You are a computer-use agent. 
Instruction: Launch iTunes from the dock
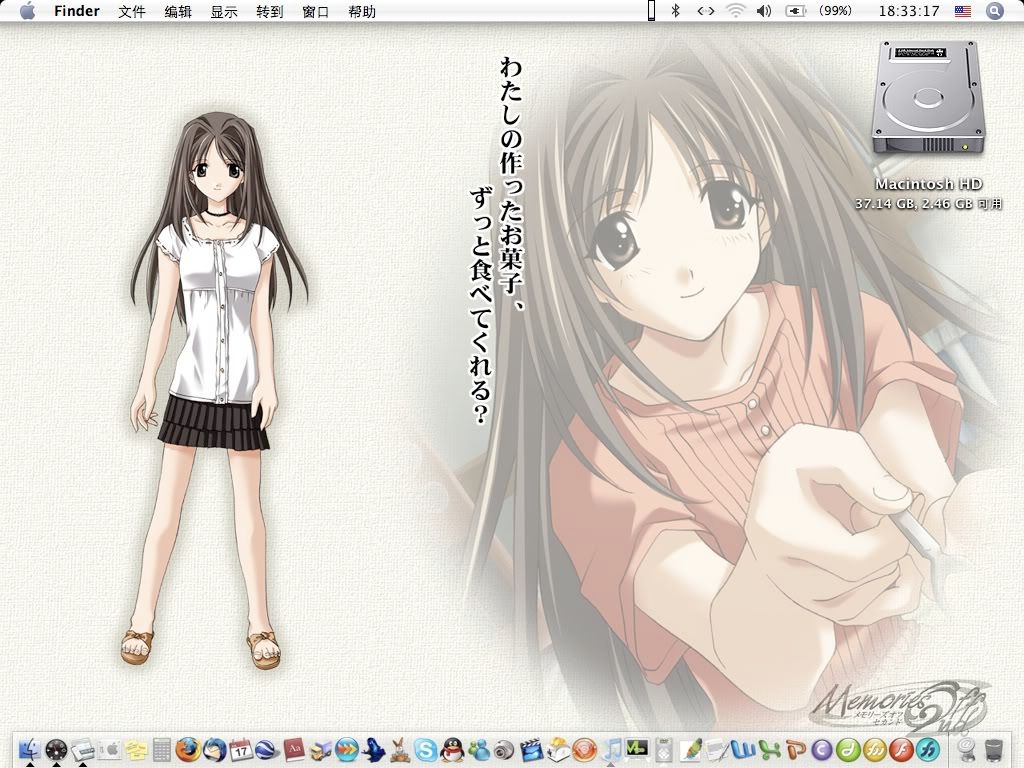click(611, 750)
